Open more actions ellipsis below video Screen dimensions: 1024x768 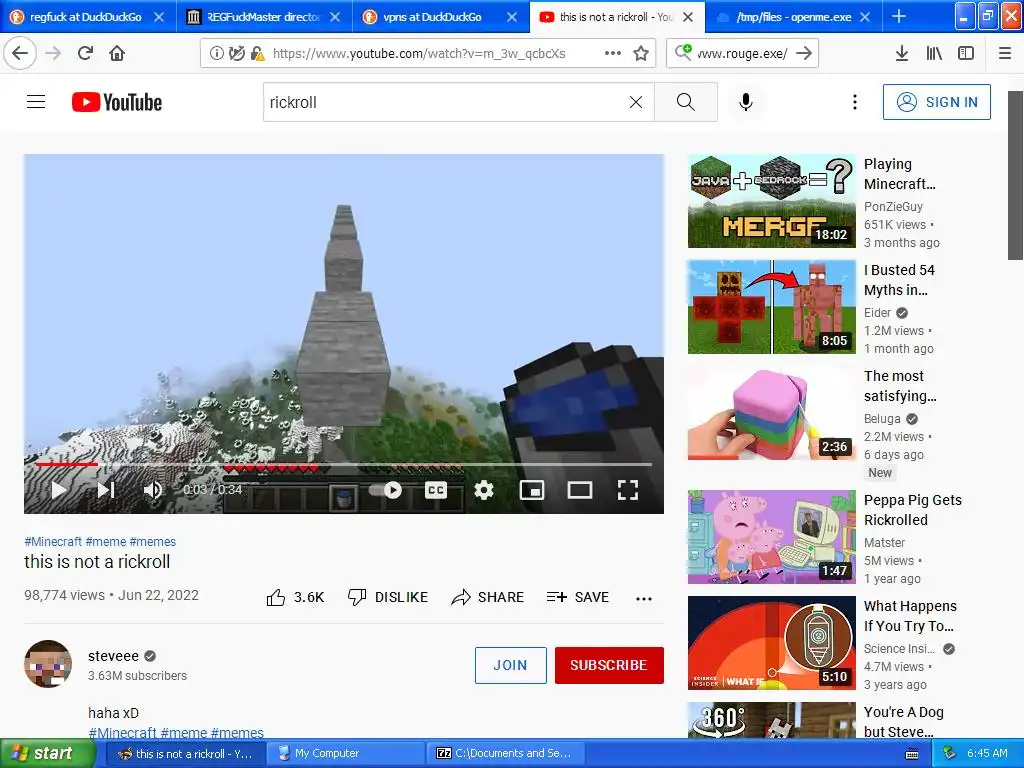pyautogui.click(x=644, y=598)
